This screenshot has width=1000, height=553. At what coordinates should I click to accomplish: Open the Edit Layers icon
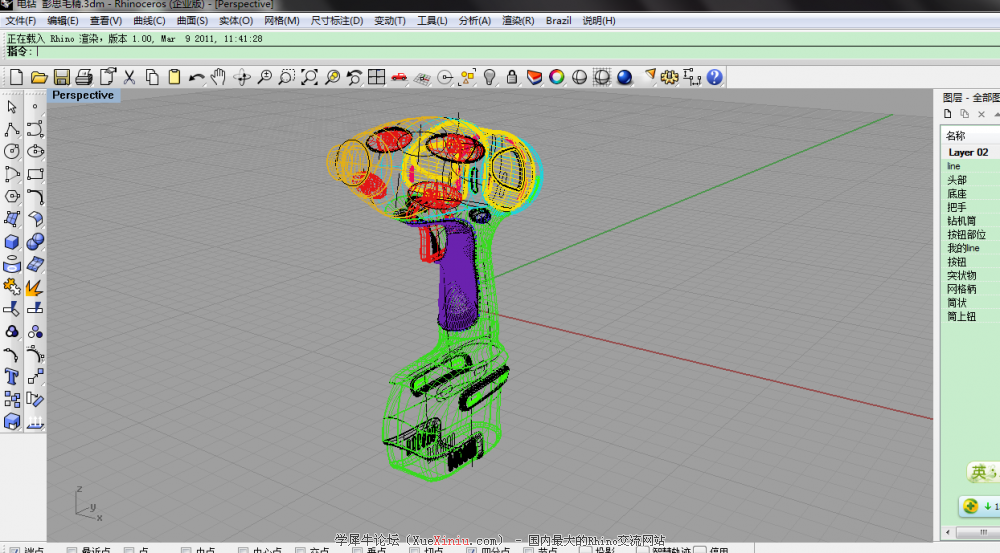(534, 77)
